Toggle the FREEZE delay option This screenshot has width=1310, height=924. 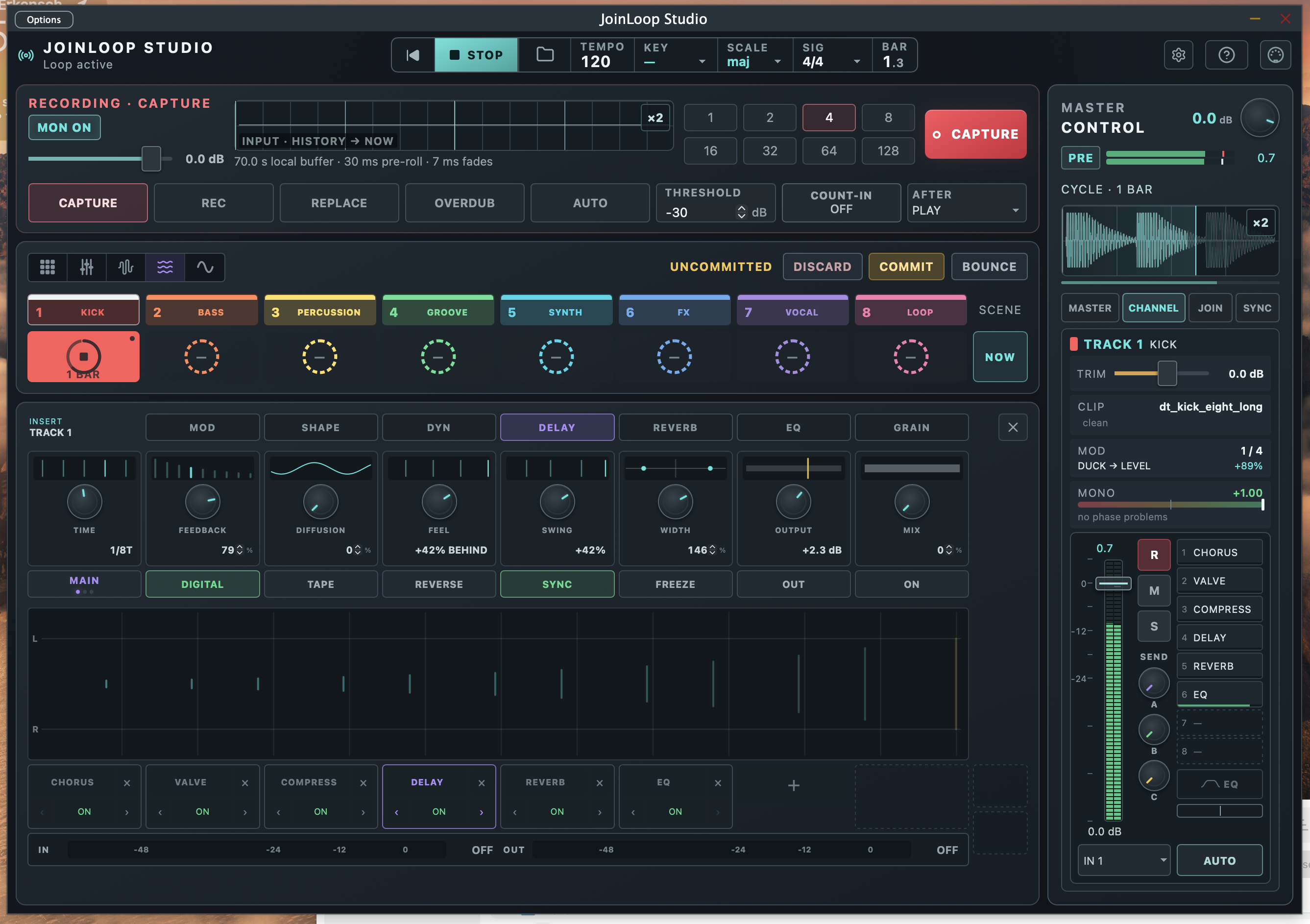[x=675, y=584]
